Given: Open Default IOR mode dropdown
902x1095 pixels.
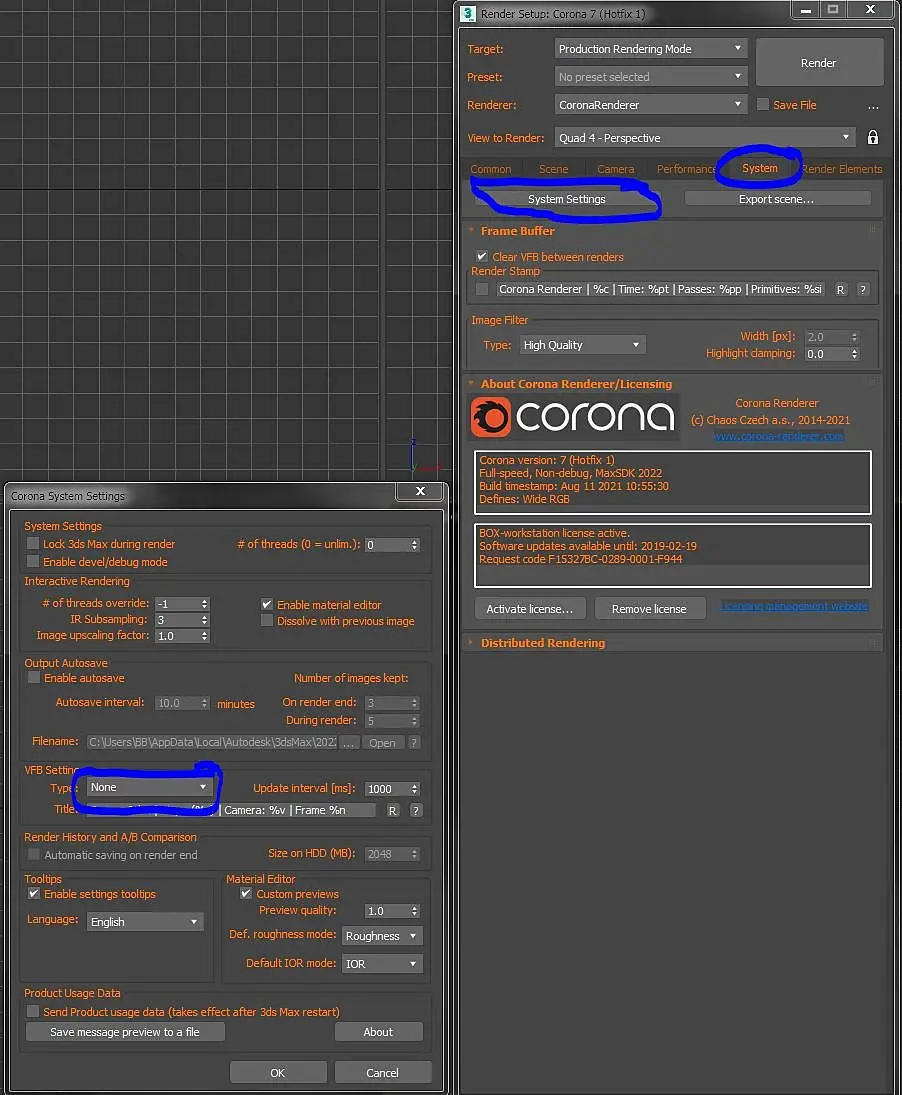Looking at the screenshot, I should 383,964.
